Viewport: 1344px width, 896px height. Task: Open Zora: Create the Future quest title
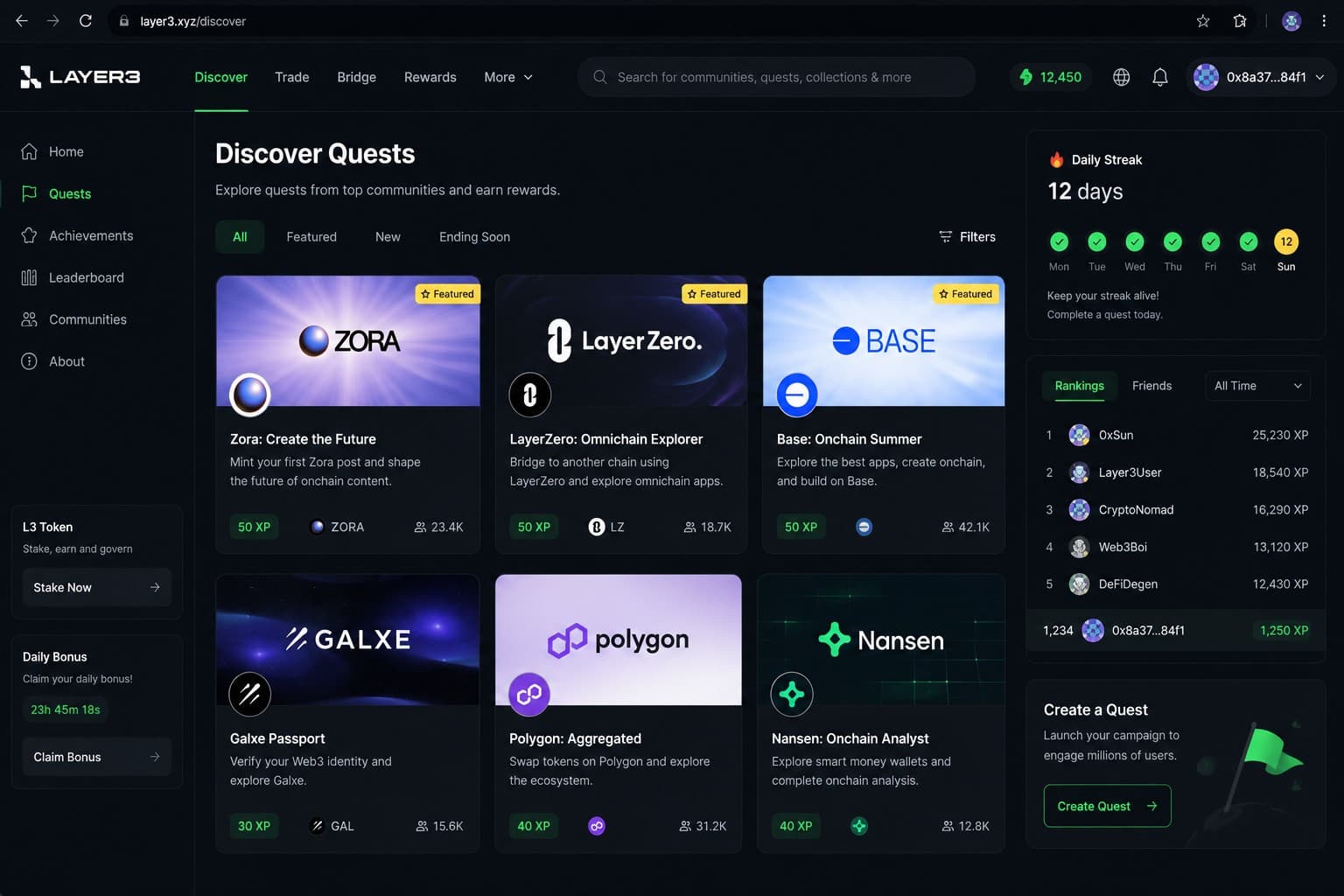coord(303,439)
